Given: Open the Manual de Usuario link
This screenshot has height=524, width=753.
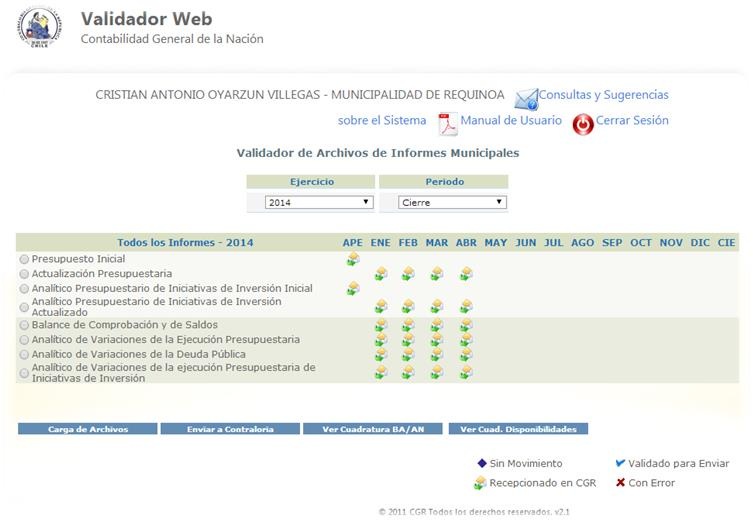Looking at the screenshot, I should click(x=511, y=120).
